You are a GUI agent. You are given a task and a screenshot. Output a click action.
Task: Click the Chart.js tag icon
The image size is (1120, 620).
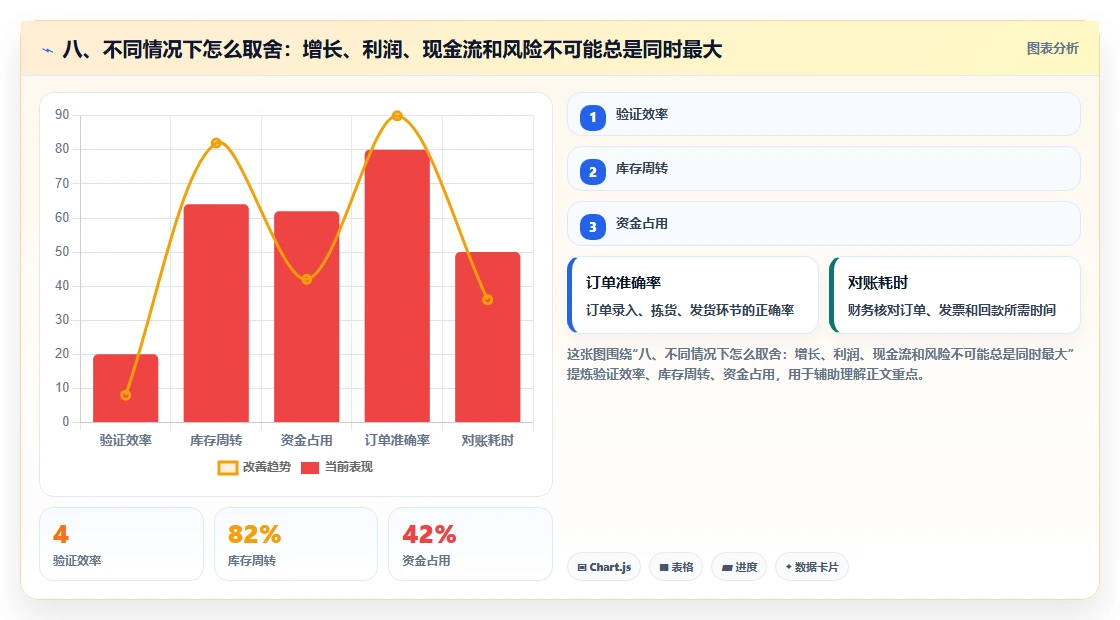582,567
